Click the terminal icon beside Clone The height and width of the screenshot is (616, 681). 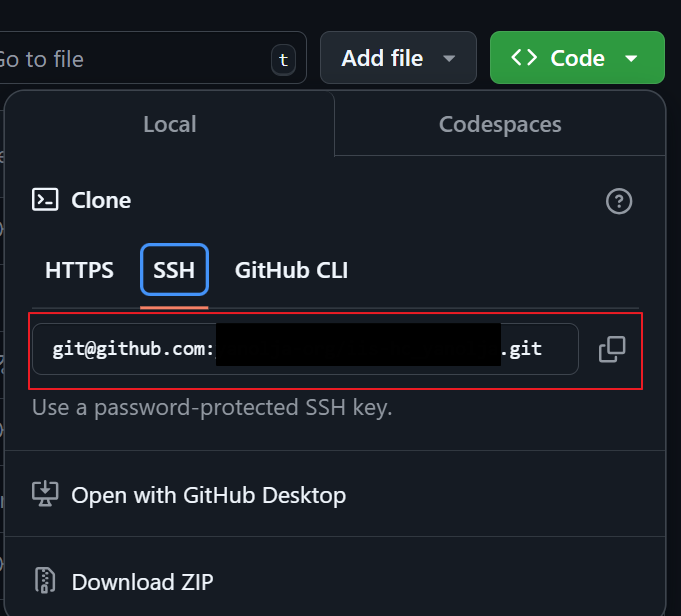[45, 200]
